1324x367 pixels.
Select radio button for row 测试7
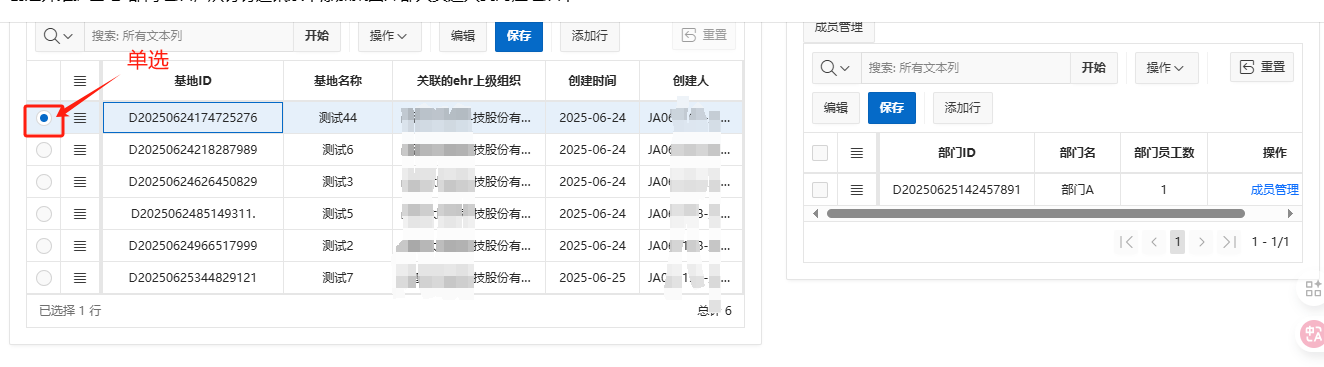pos(44,278)
